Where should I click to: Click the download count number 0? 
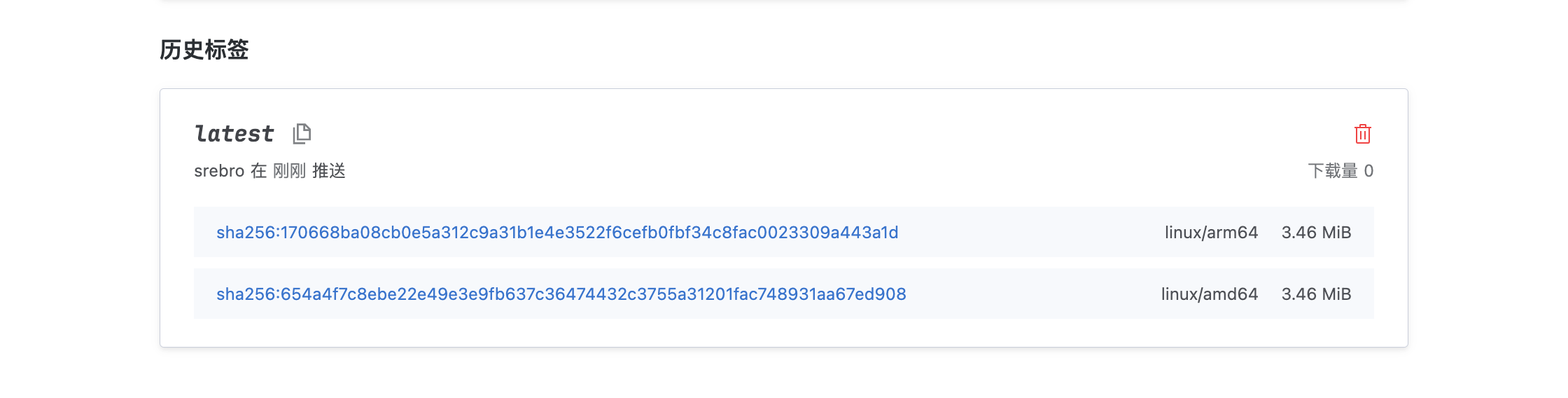(1368, 171)
